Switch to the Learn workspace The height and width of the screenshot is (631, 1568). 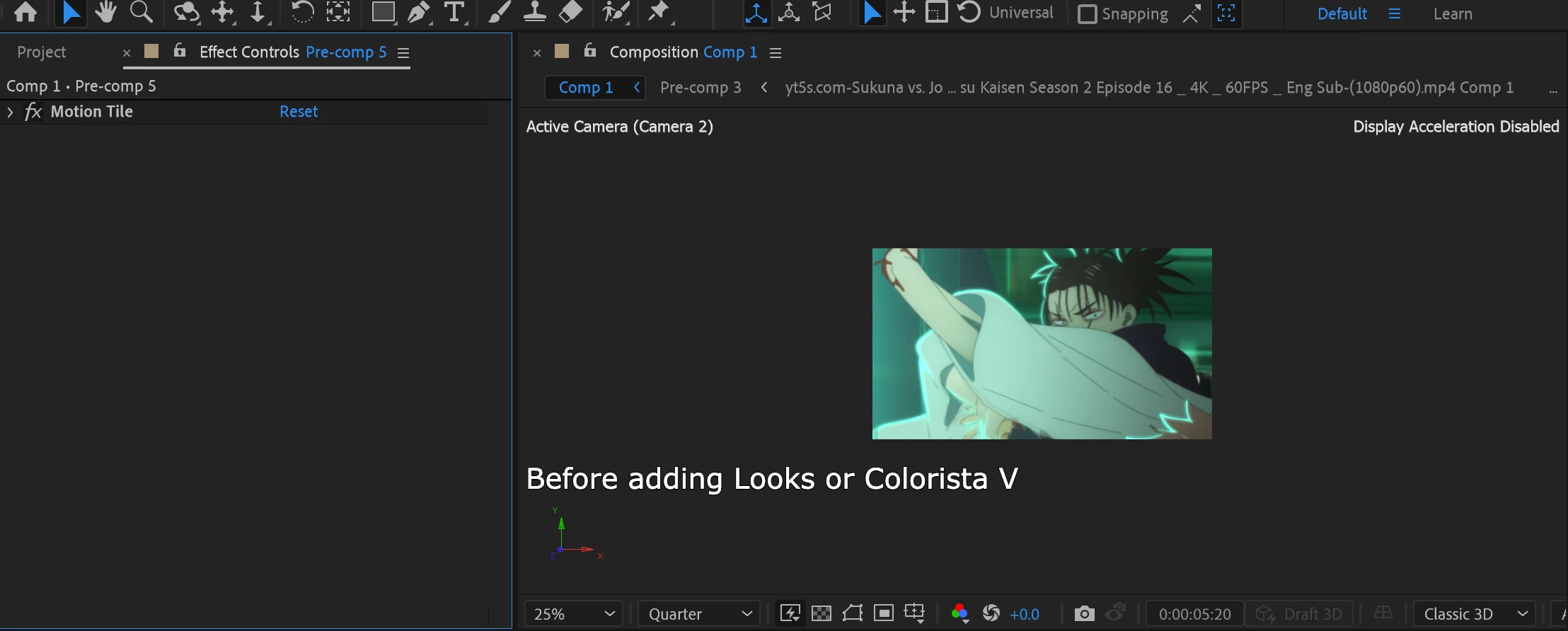tap(1453, 14)
